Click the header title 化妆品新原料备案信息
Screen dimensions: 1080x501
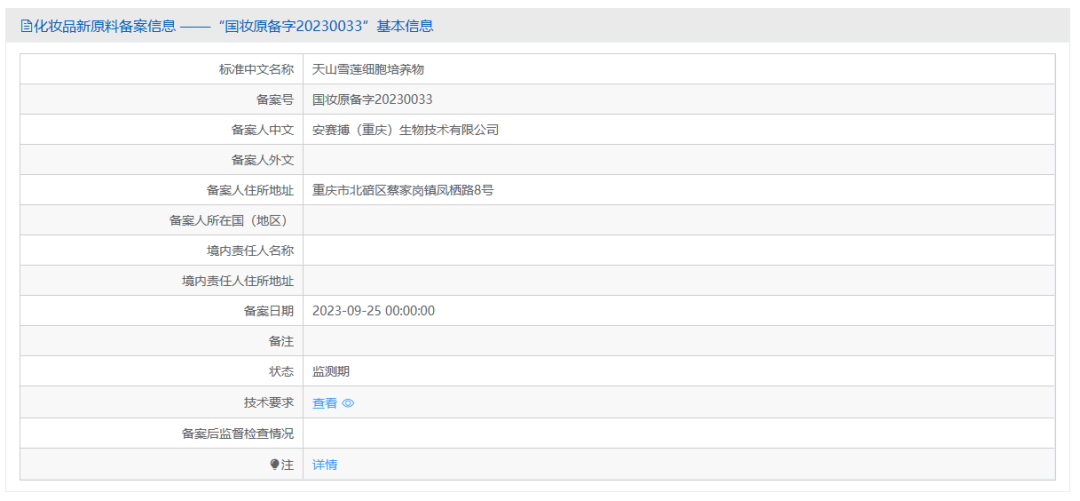(x=104, y=26)
